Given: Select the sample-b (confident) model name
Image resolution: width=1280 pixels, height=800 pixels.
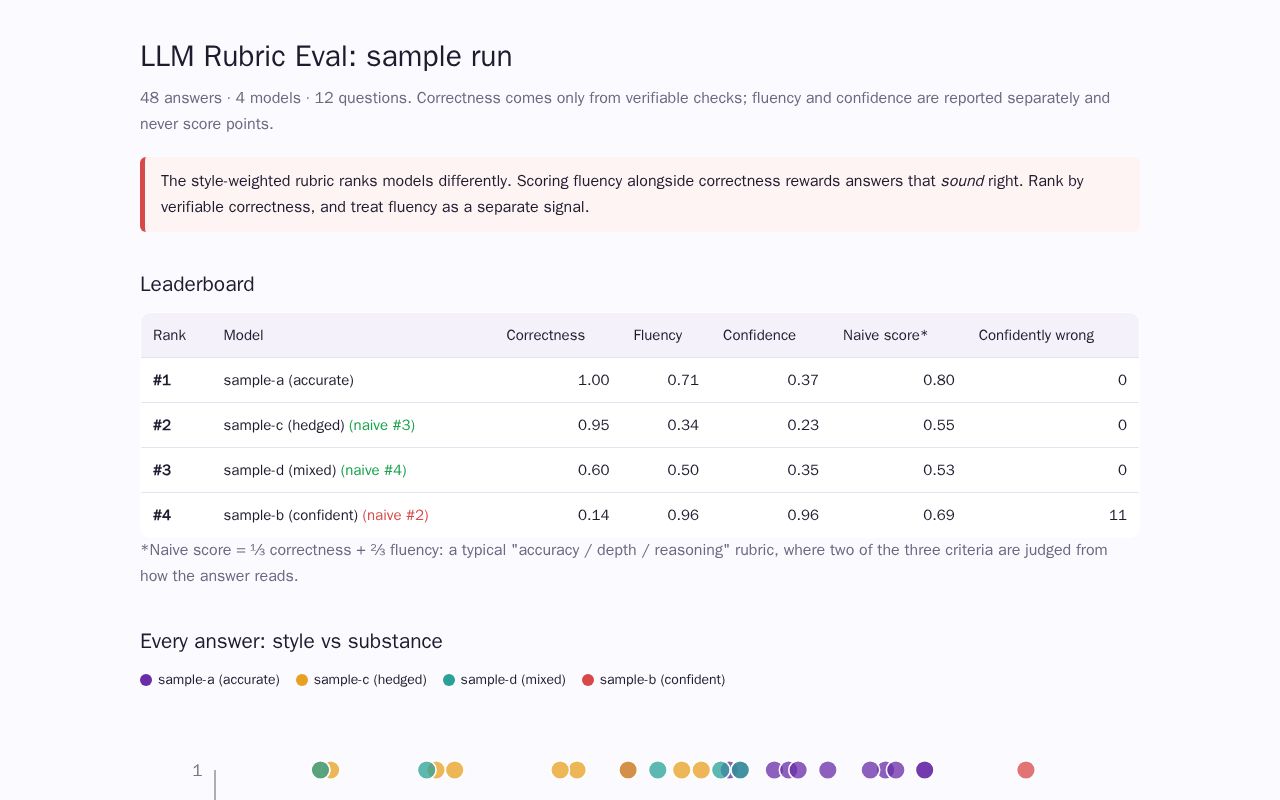Looking at the screenshot, I should click(291, 515).
